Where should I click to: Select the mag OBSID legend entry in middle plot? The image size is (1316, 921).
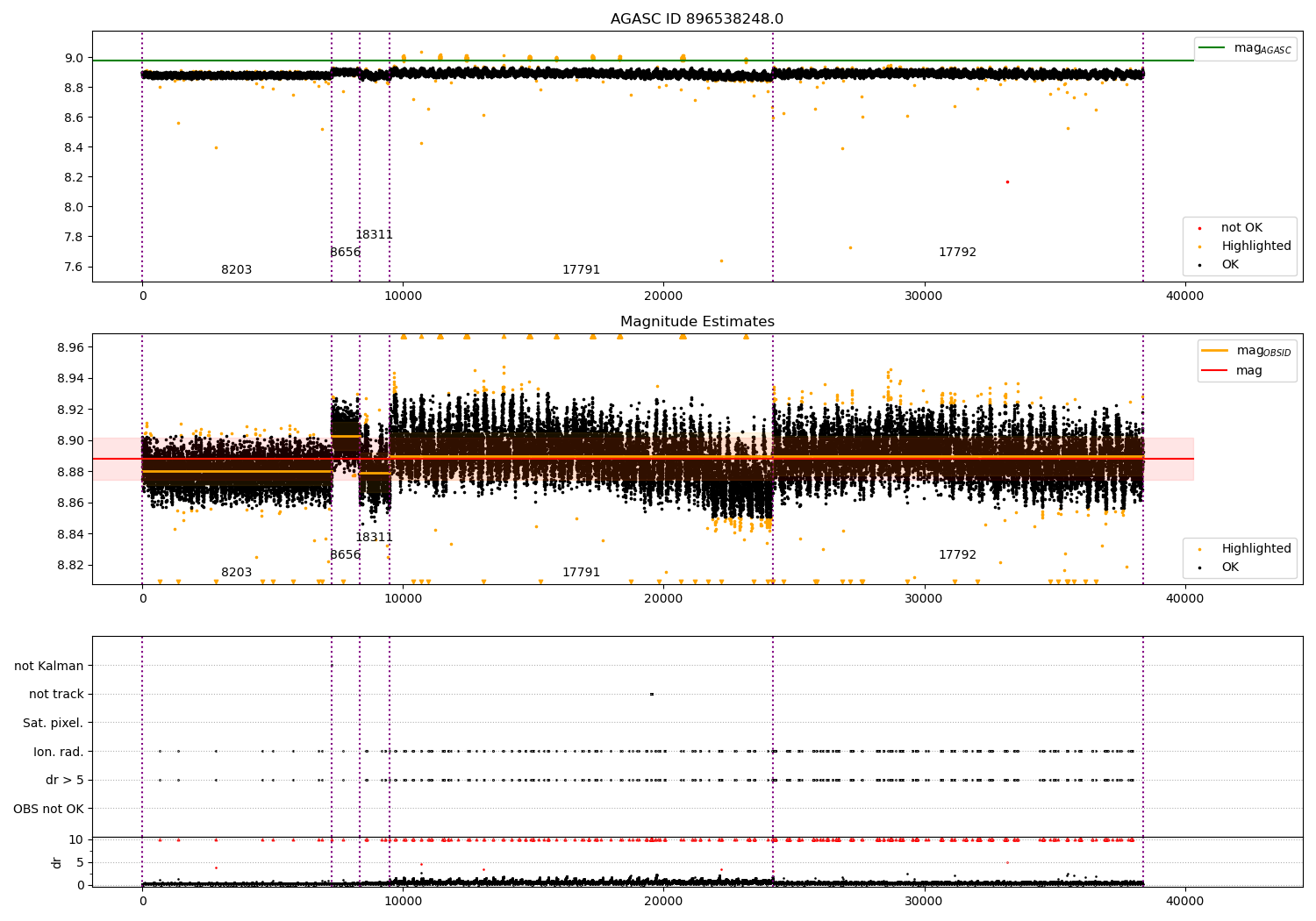pos(1247,351)
